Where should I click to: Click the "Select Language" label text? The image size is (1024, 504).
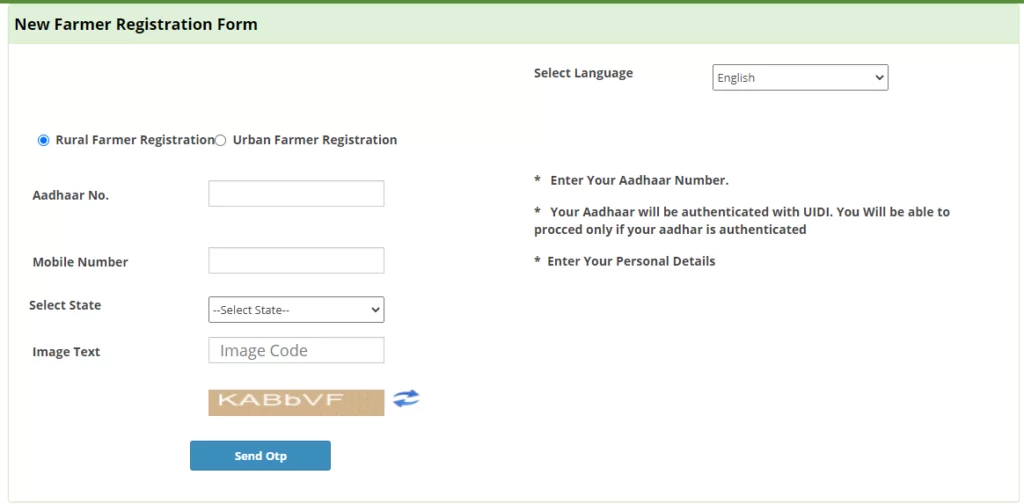click(583, 73)
